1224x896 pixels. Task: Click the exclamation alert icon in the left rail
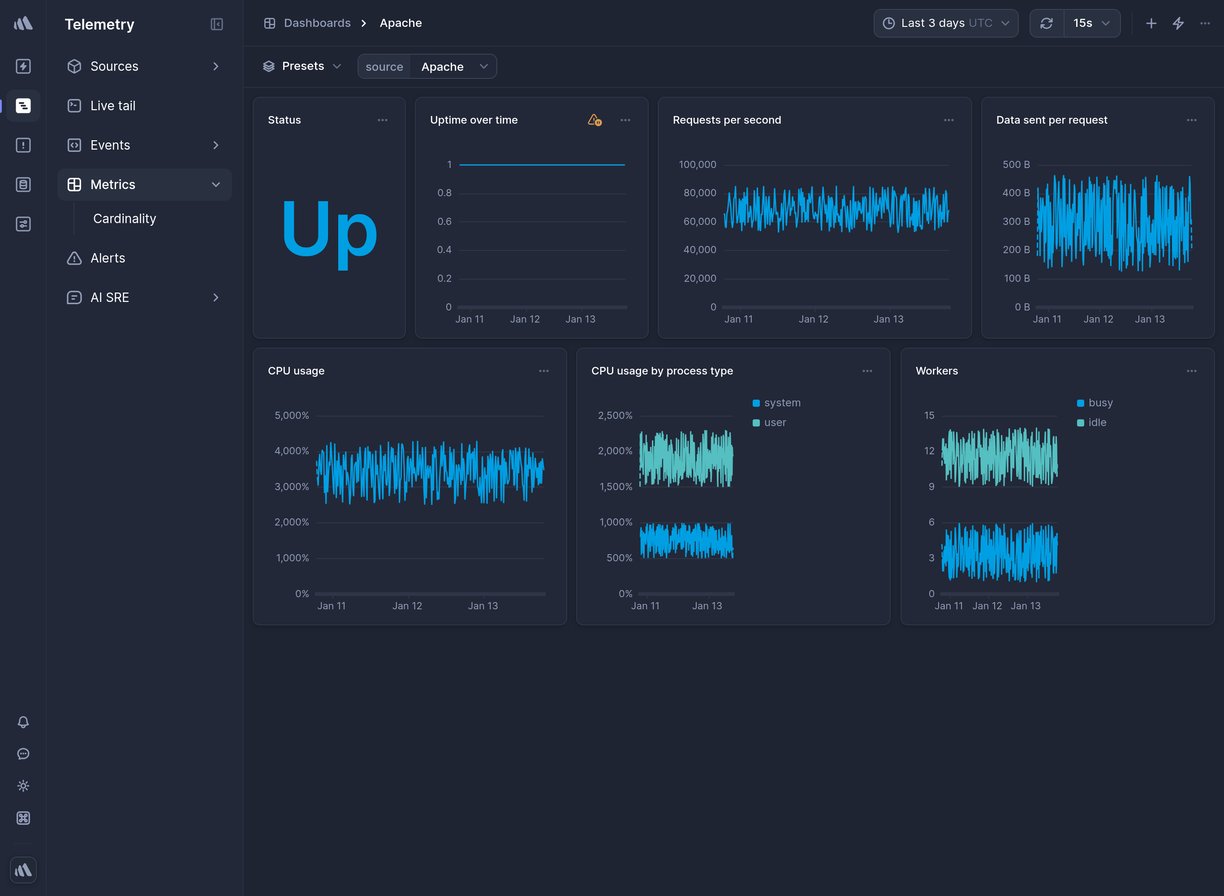(x=23, y=144)
